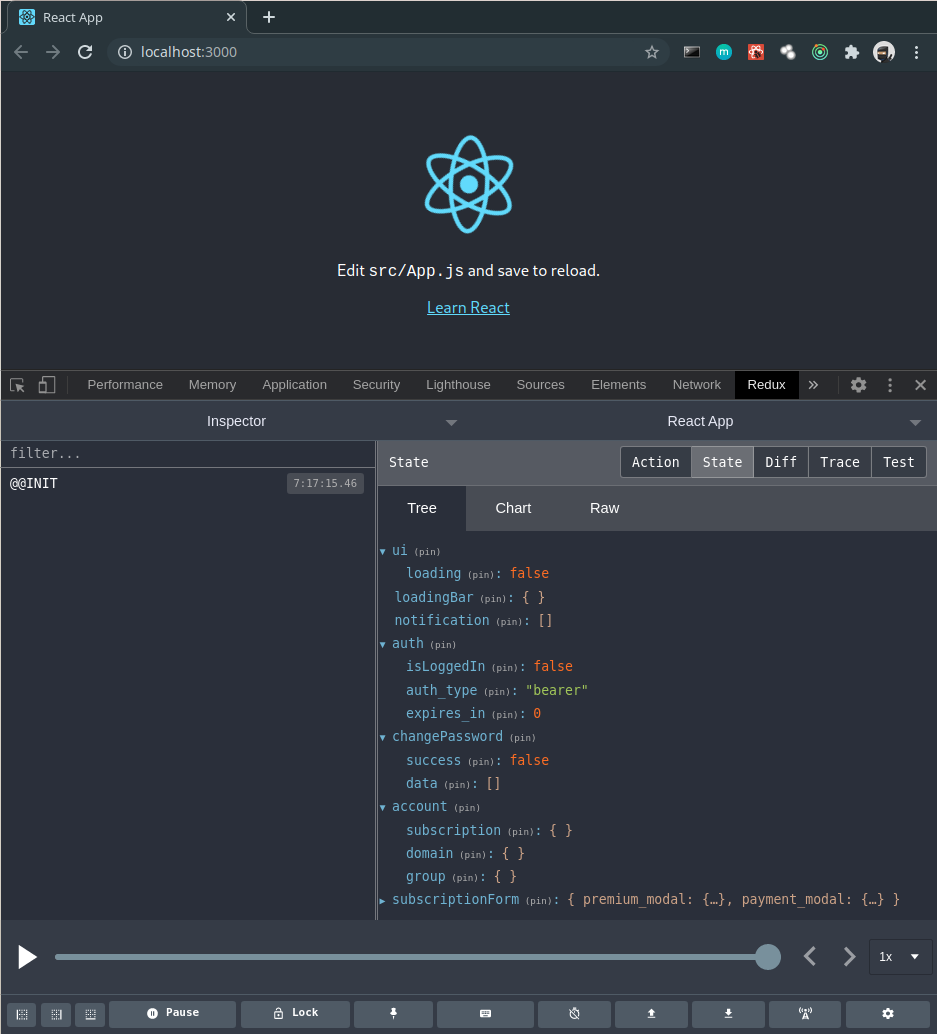Dock Redux monitor to the left

22,1014
